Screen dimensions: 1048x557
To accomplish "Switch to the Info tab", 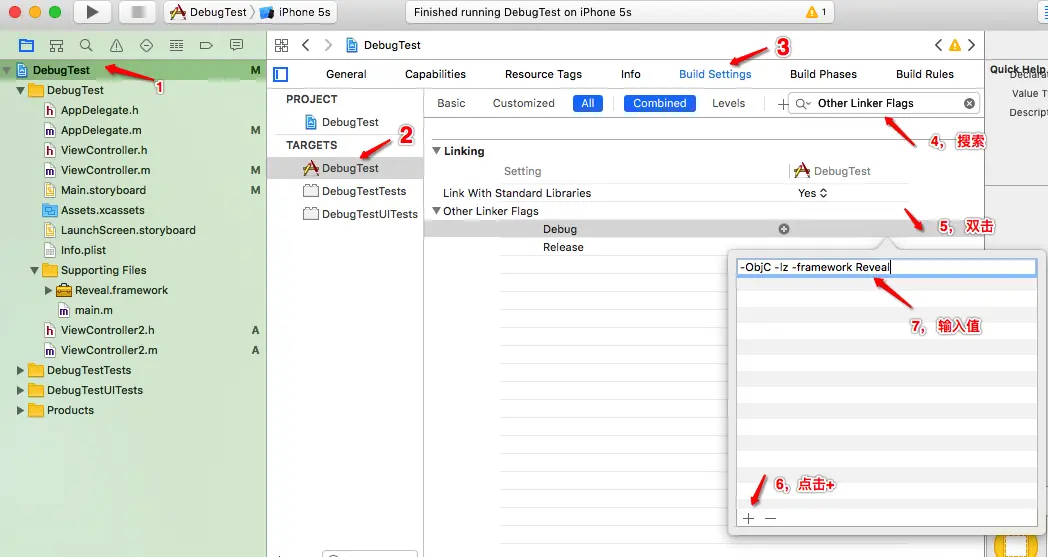I will pos(630,74).
